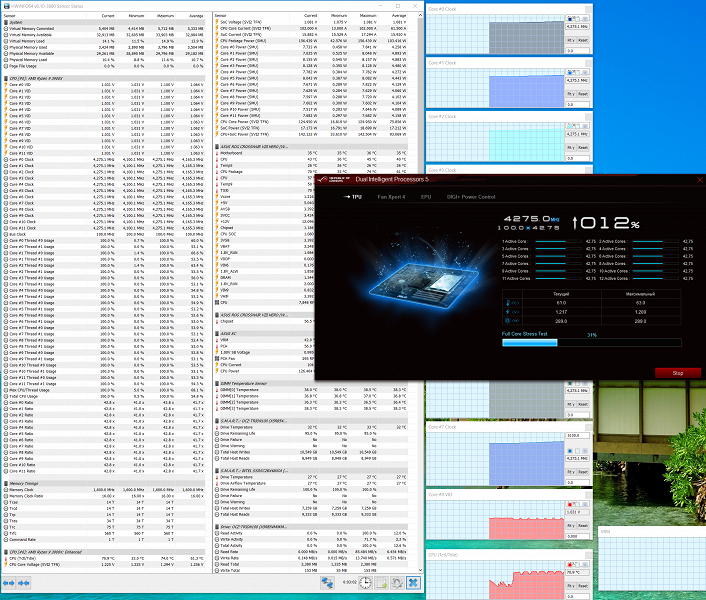Image resolution: width=706 pixels, height=600 pixels.
Task: Switch to the EPU tab
Action: pos(426,197)
